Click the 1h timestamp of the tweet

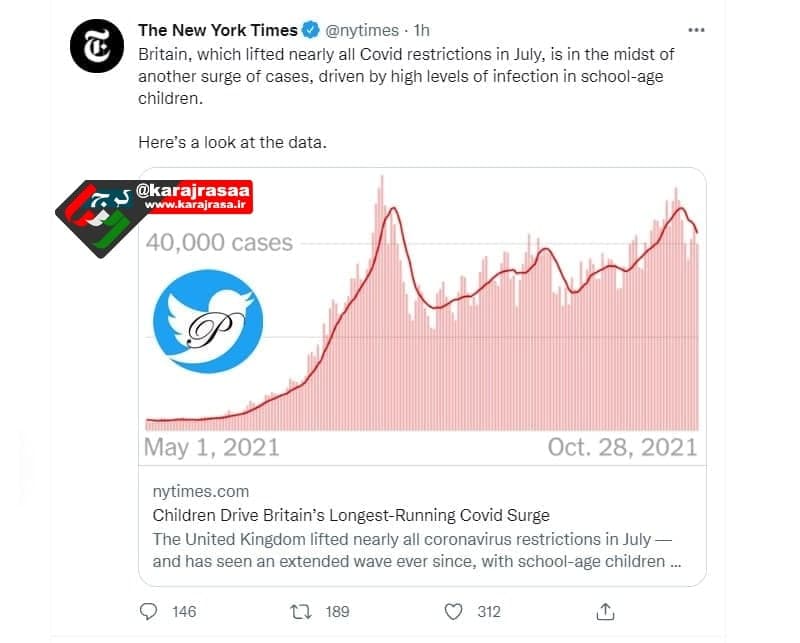pos(421,30)
